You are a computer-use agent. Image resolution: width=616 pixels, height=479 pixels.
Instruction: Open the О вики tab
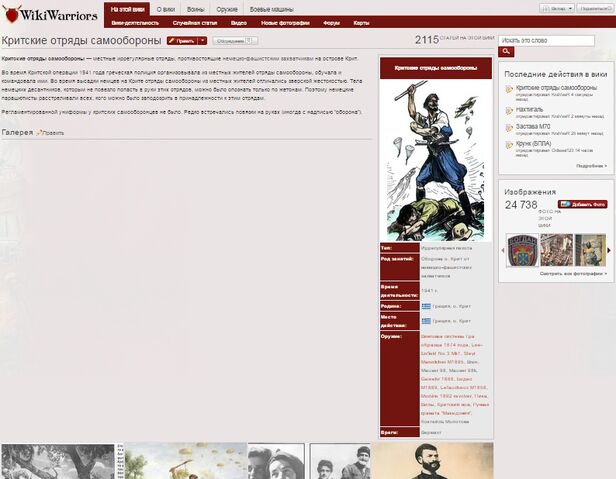click(x=166, y=9)
